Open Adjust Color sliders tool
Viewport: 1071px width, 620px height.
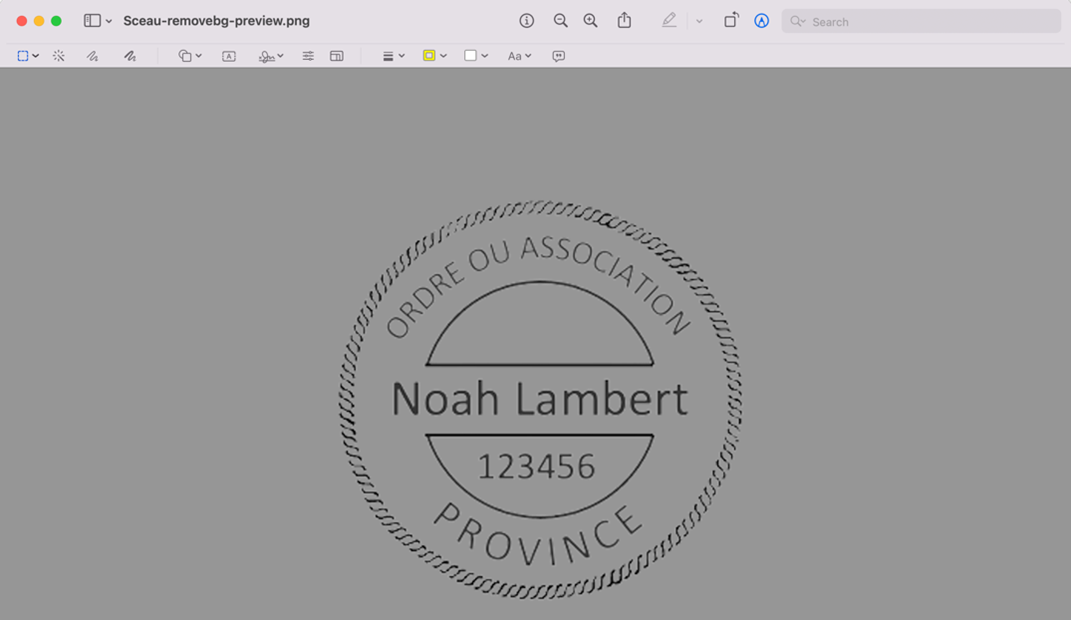tap(308, 56)
